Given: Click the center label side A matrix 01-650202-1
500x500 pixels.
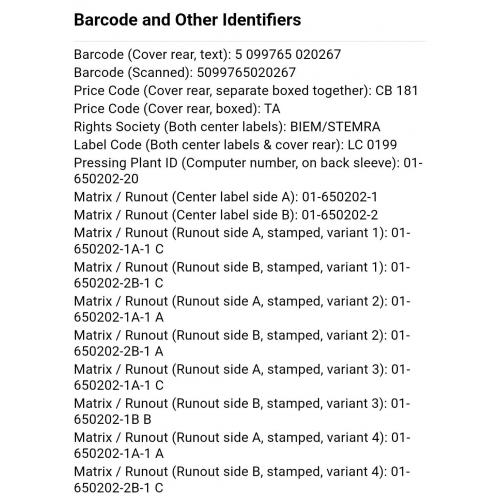Looking at the screenshot, I should point(340,197).
